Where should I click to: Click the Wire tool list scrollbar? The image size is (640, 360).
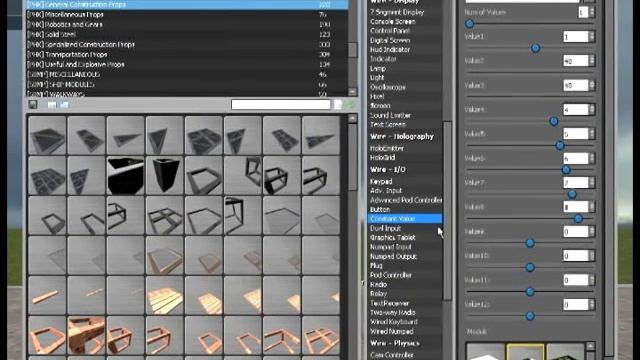(x=447, y=210)
